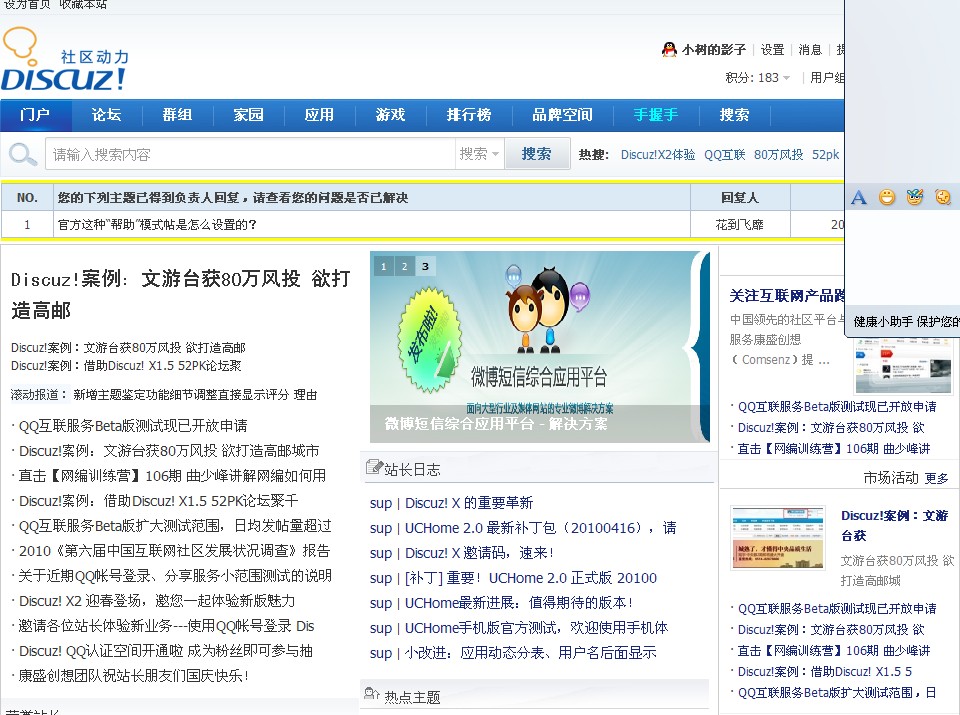The height and width of the screenshot is (715, 960).
Task: Open the yellow smiley emoticon picker
Action: point(887,197)
